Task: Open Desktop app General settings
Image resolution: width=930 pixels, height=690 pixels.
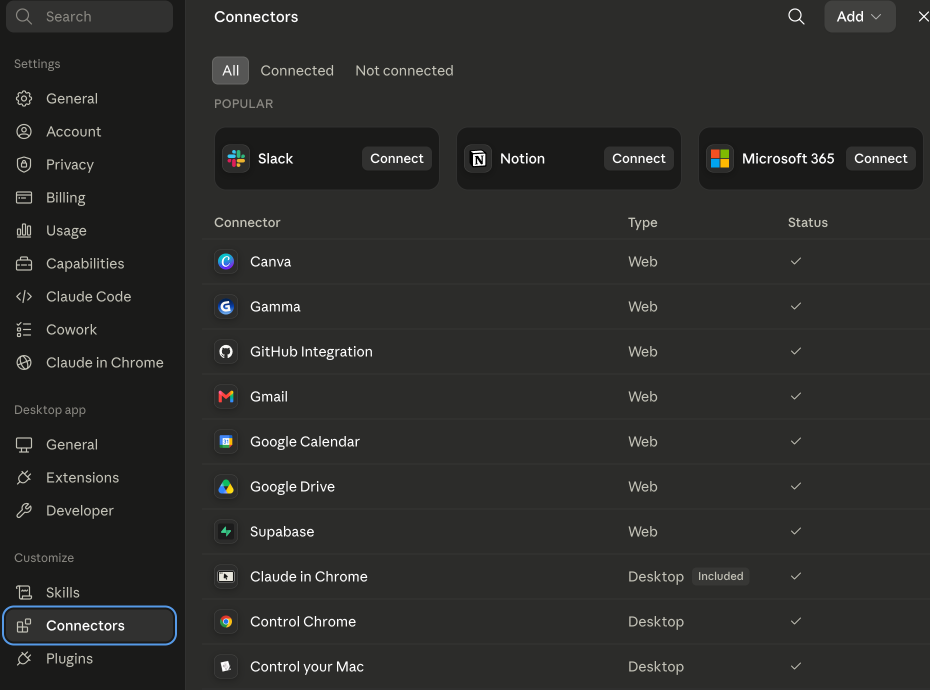Action: point(90,444)
